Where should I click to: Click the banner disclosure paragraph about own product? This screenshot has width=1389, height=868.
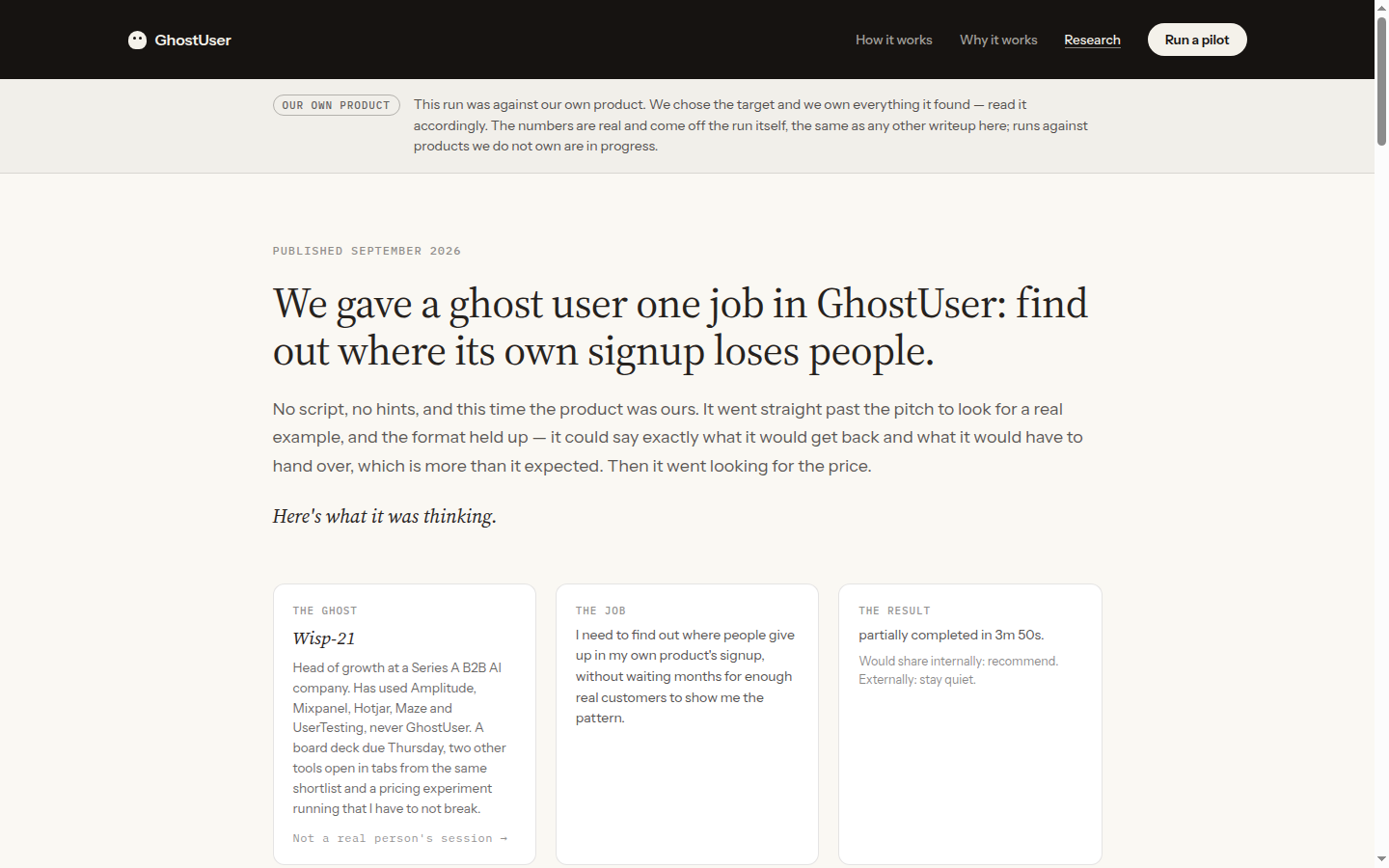point(750,125)
